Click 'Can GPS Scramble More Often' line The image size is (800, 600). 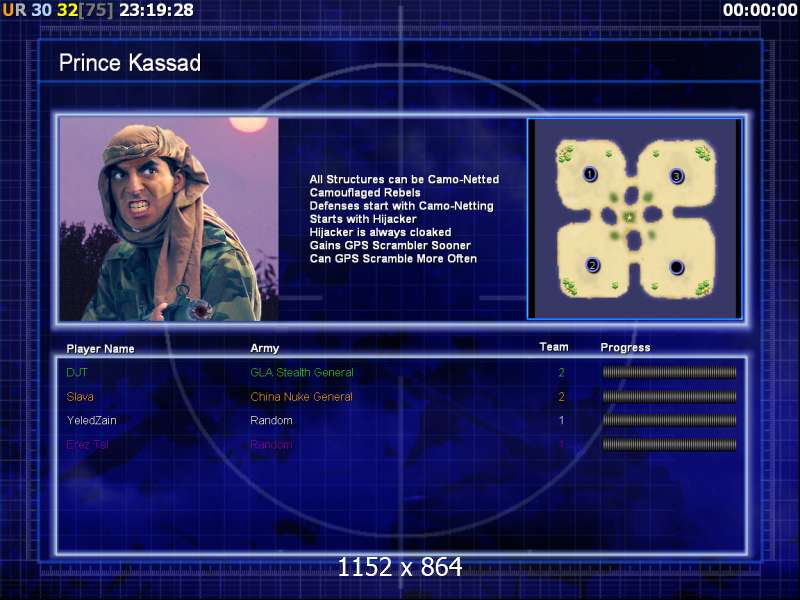click(393, 259)
